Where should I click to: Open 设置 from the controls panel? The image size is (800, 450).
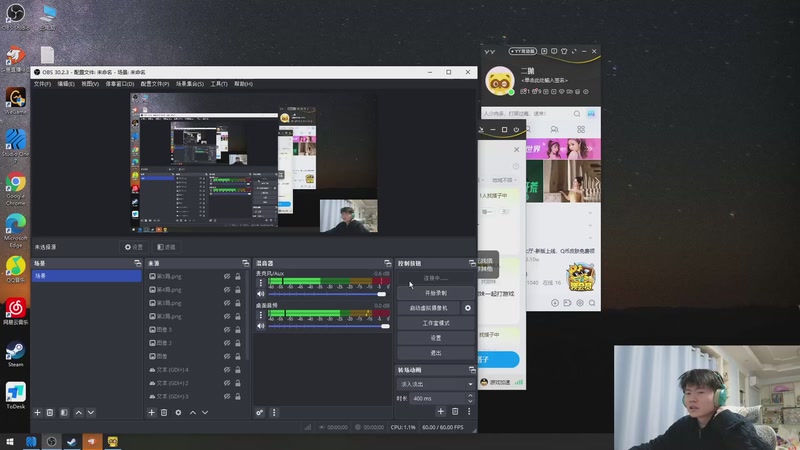tap(436, 338)
